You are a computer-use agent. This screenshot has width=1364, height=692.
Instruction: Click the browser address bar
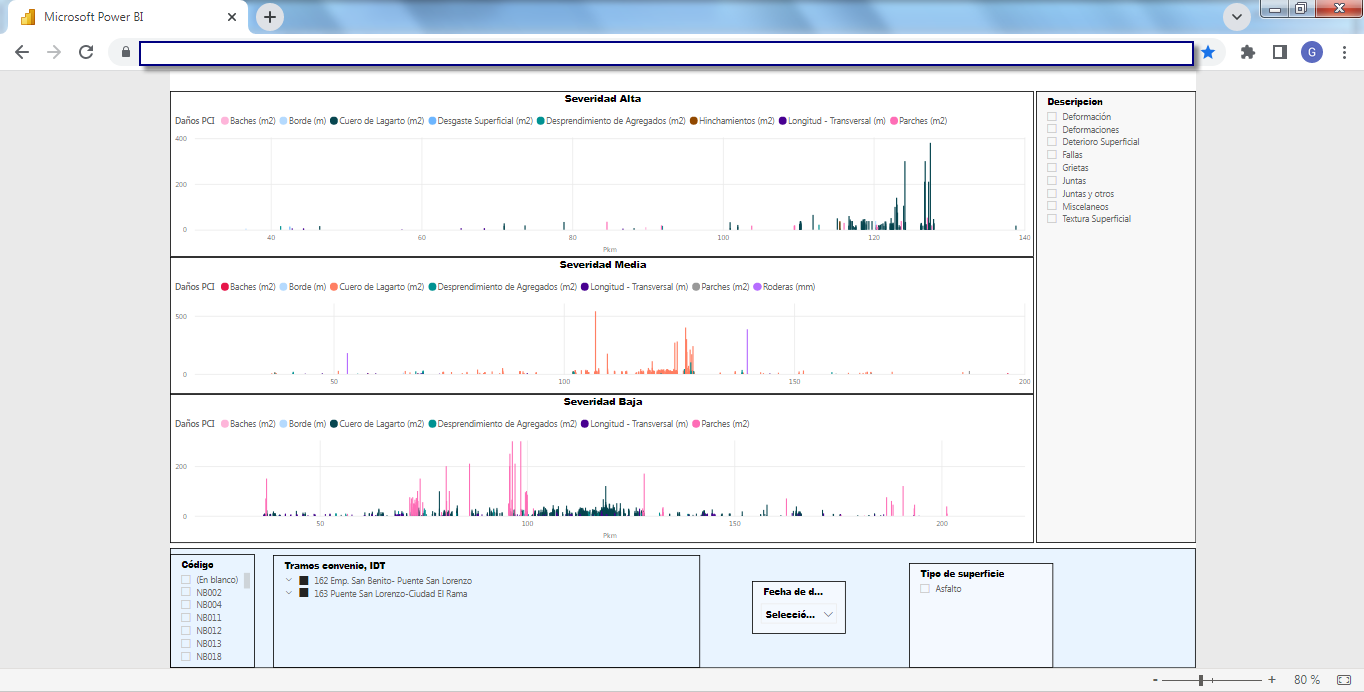(x=665, y=53)
